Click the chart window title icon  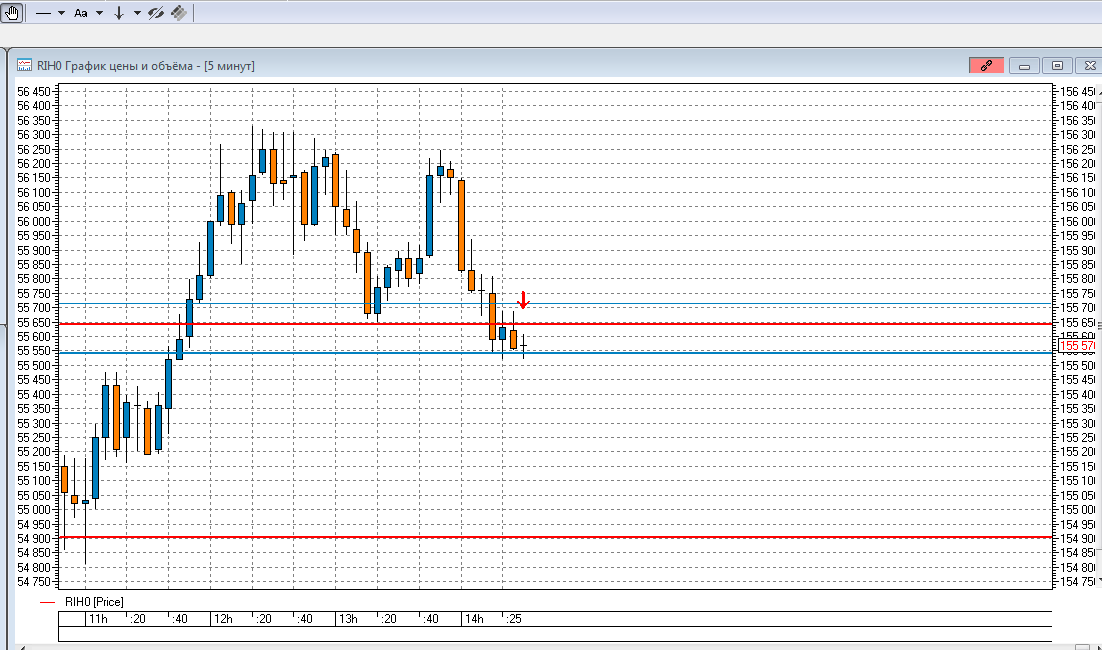[x=23, y=65]
